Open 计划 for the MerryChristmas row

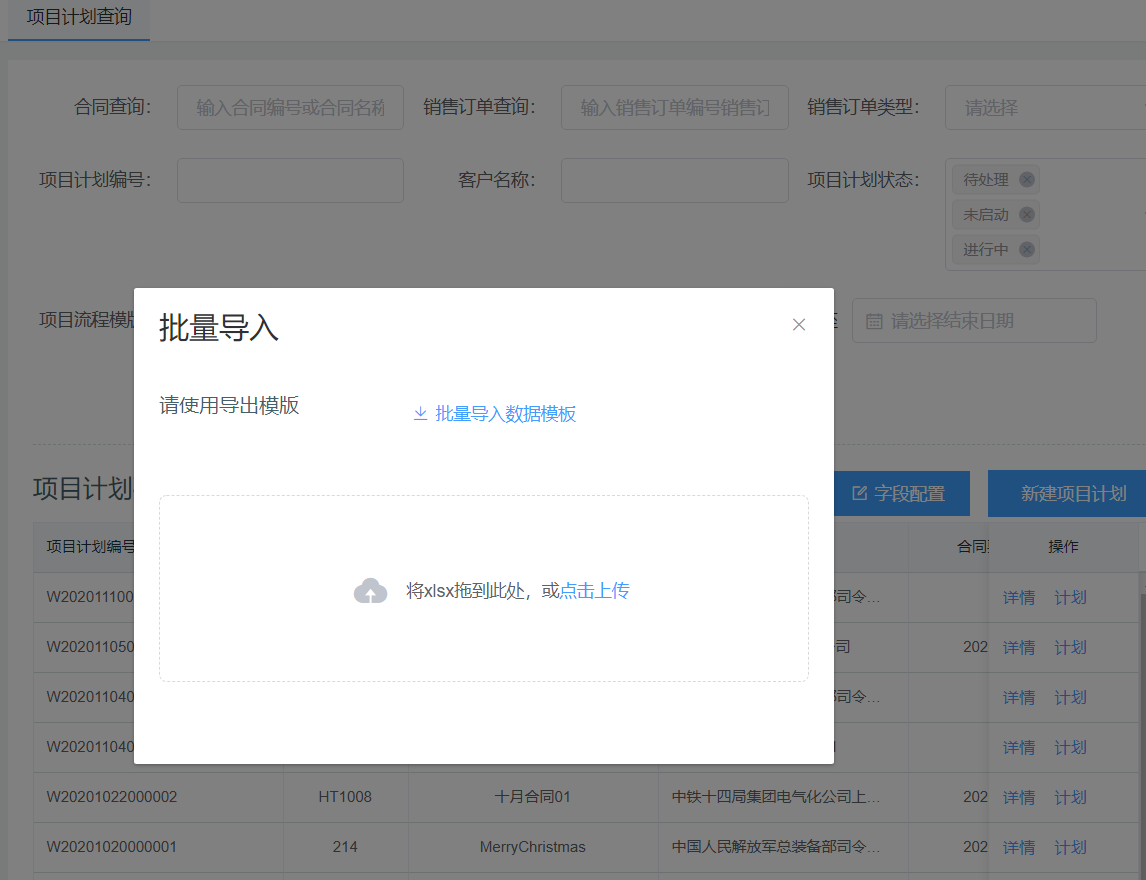1070,847
